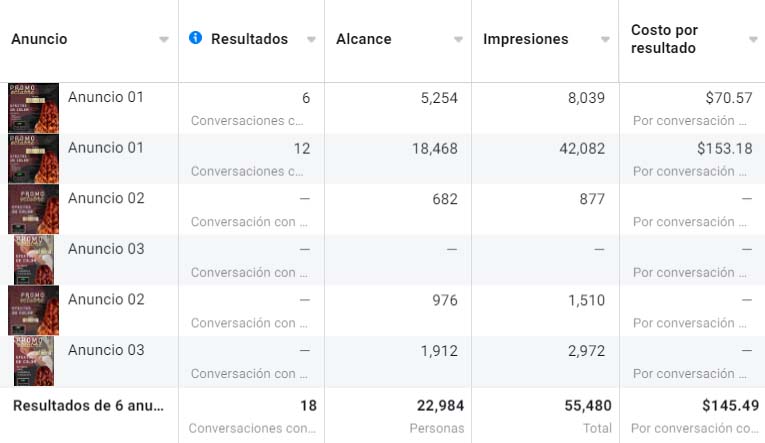The width and height of the screenshot is (765, 443).
Task: Open the Anuncio 03 name with 2,972 impressions
Action: click(106, 350)
